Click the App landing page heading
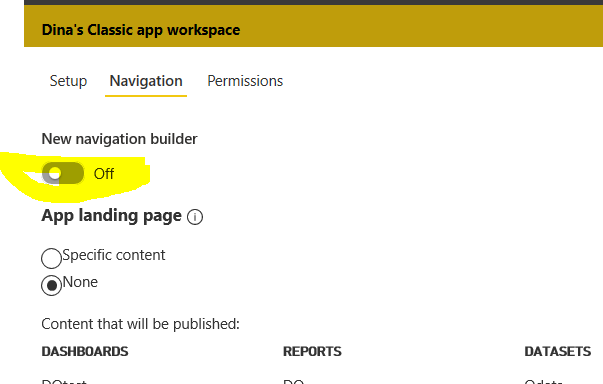 point(112,216)
